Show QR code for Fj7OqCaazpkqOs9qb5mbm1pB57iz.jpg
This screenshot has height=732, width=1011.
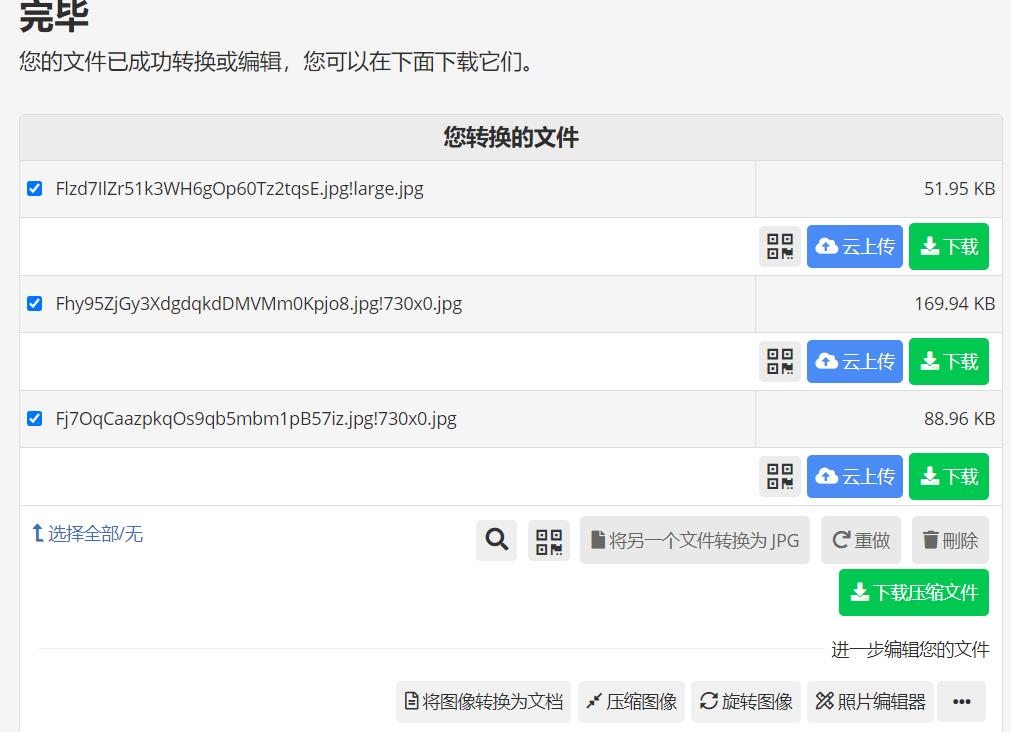pyautogui.click(x=779, y=476)
